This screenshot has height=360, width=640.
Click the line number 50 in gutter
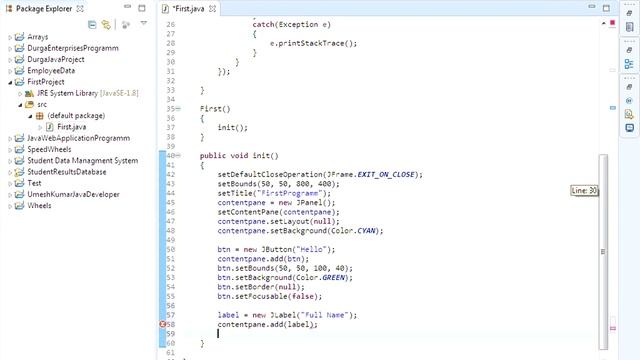click(x=171, y=249)
